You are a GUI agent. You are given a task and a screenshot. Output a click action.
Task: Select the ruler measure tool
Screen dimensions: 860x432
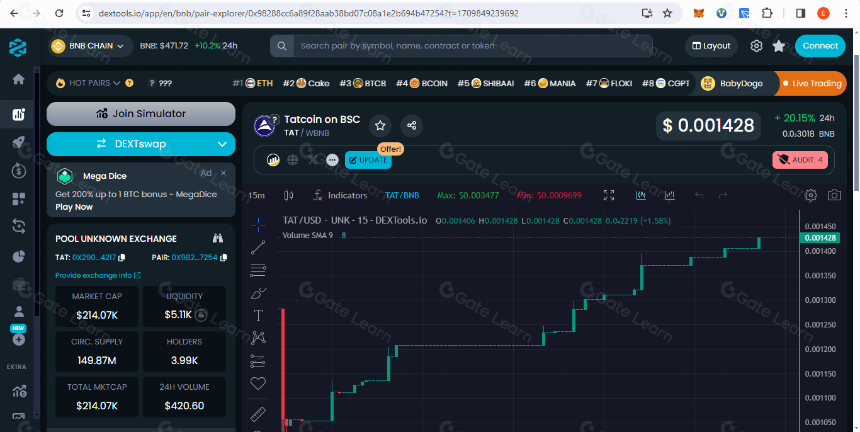tap(258, 414)
